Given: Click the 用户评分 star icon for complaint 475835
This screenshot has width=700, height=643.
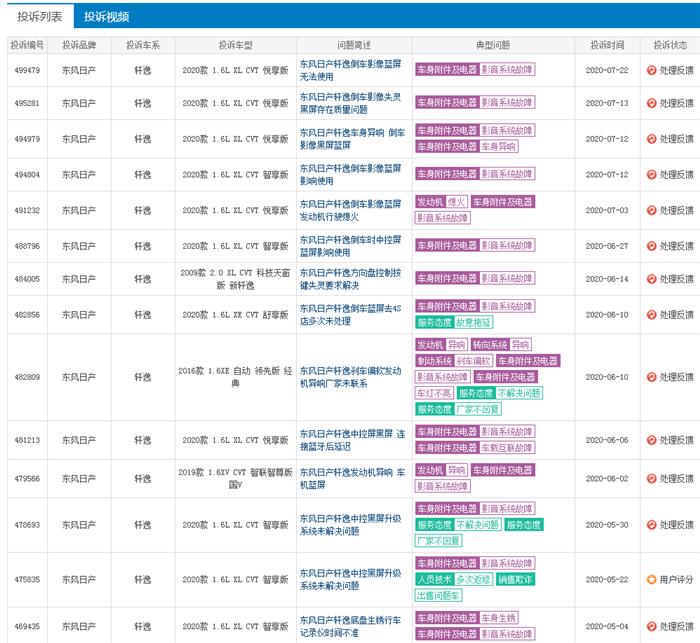Looking at the screenshot, I should (x=651, y=580).
